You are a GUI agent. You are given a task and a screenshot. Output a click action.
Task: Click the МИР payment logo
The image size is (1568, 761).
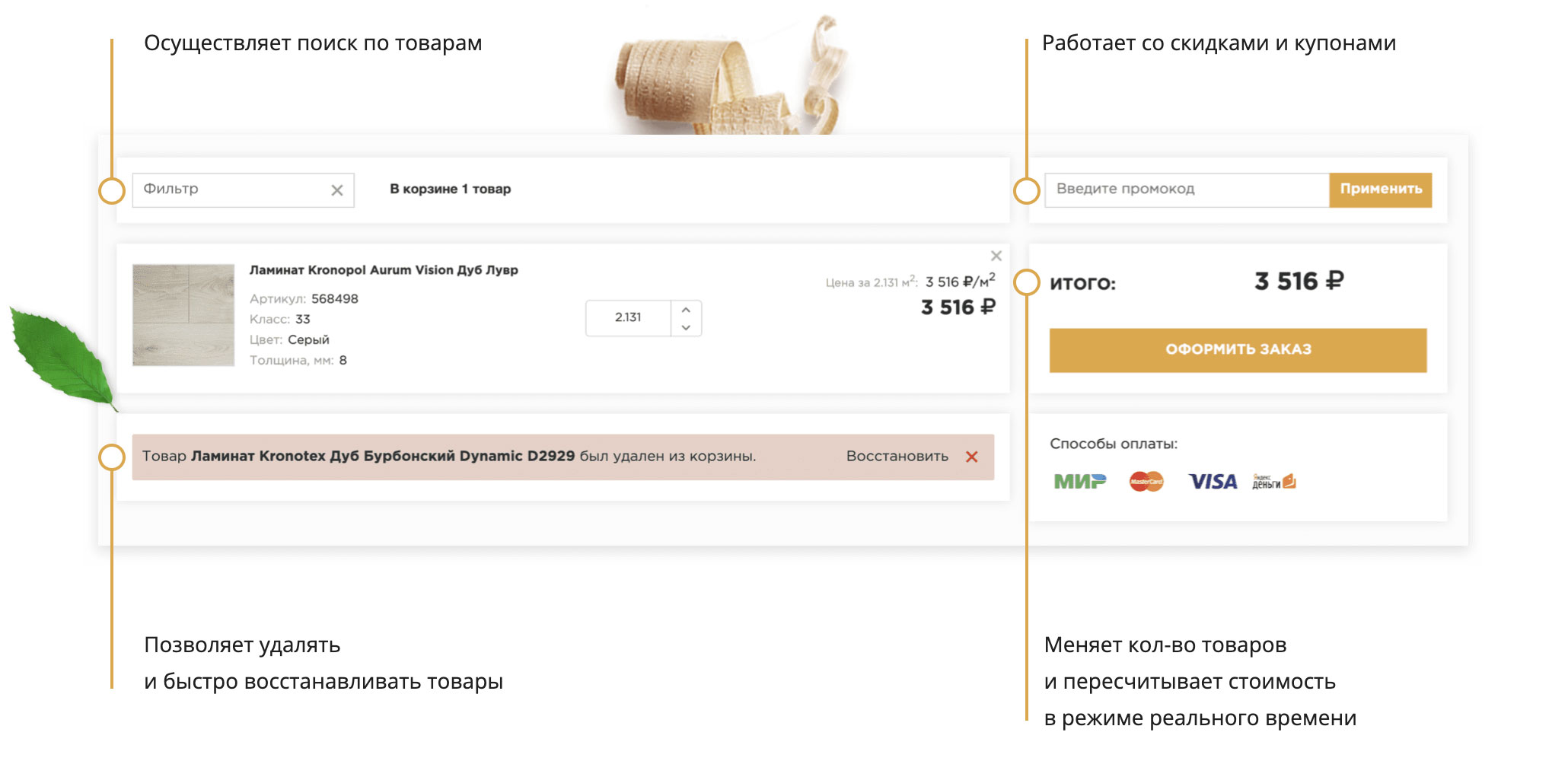(1079, 482)
